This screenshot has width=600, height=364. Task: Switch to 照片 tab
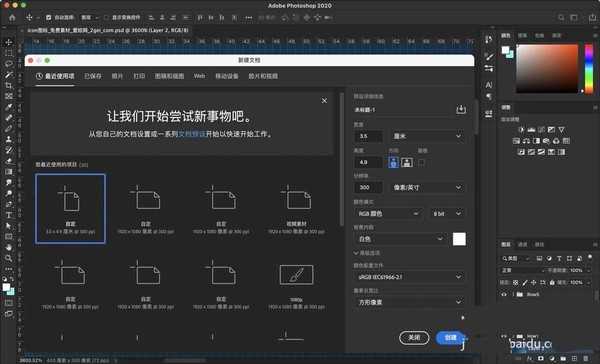pos(117,76)
